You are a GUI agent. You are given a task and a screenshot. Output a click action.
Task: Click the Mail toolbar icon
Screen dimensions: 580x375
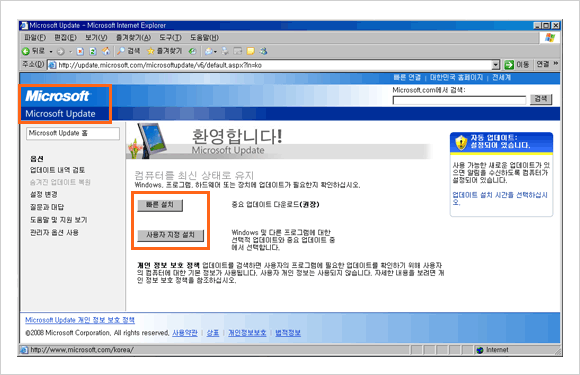209,51
